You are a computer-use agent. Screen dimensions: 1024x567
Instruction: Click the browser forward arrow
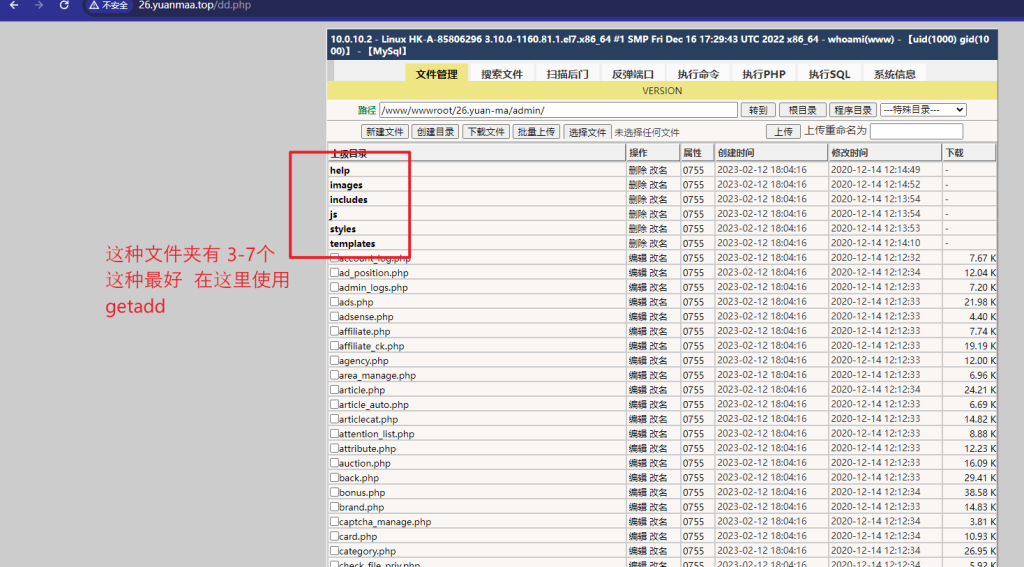(x=39, y=6)
